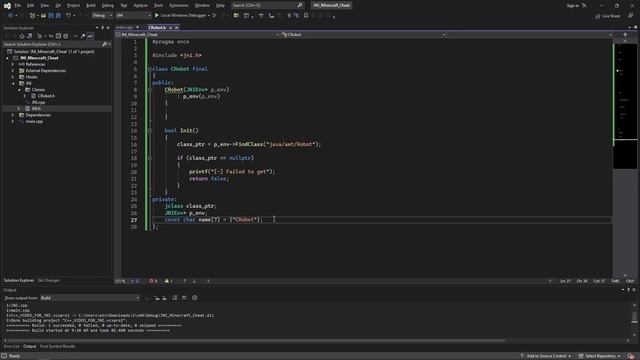The height and width of the screenshot is (360, 640).
Task: Click the Solution Explorer Home icon
Action: point(22,36)
